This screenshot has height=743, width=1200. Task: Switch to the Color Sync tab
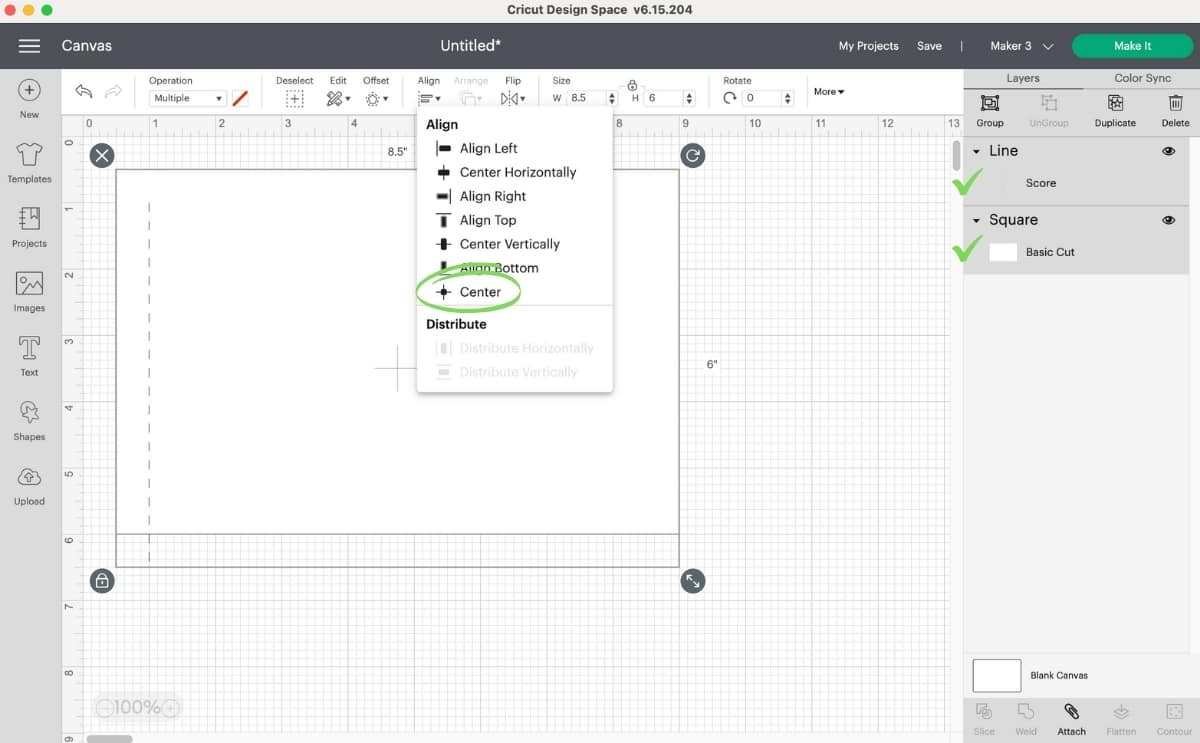(x=1142, y=78)
